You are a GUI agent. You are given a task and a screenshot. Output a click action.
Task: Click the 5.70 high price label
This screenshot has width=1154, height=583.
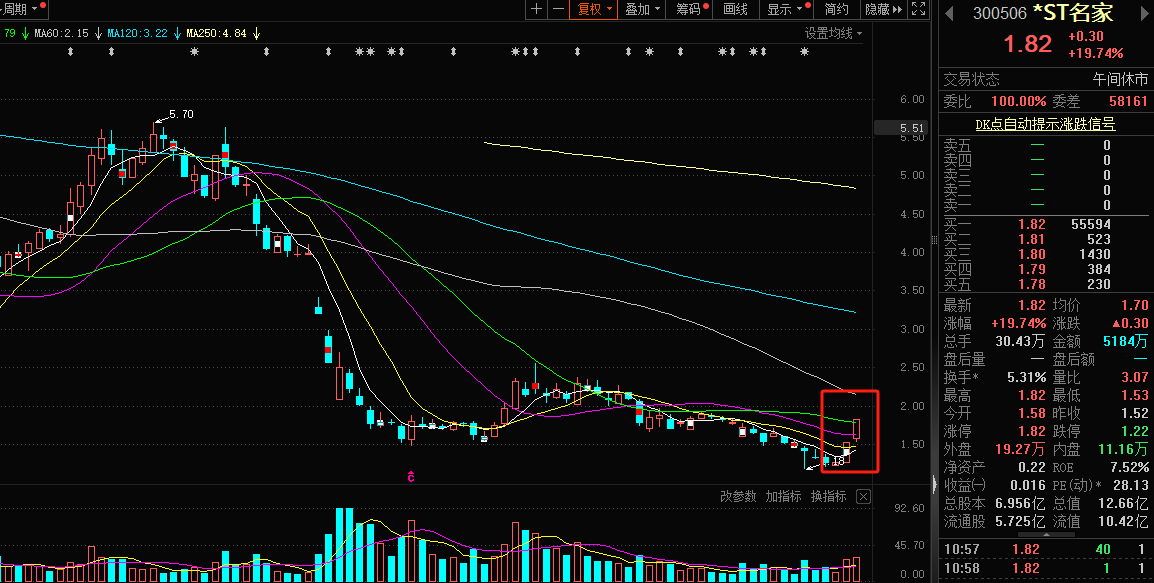(x=181, y=114)
